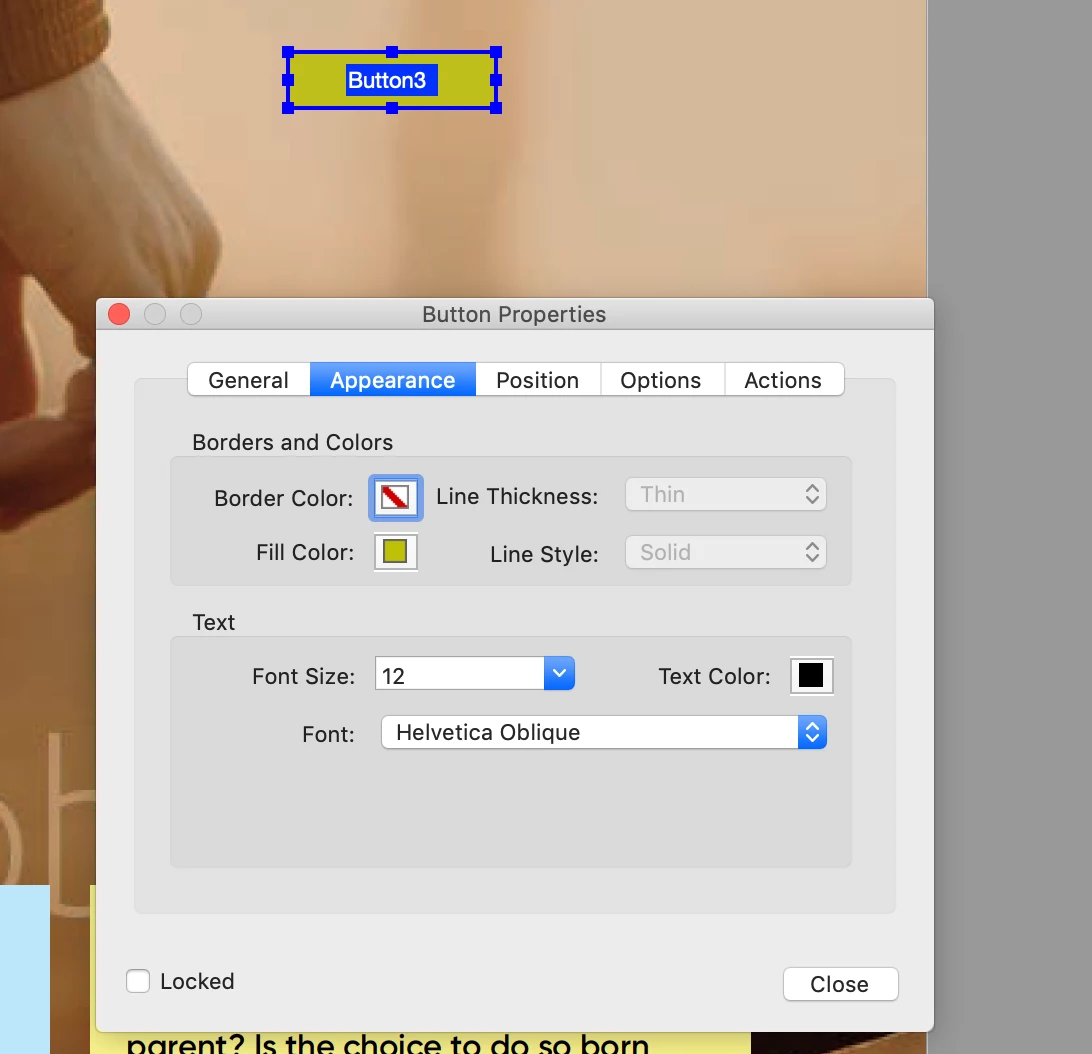Change the Fill Color swatch

tap(396, 552)
